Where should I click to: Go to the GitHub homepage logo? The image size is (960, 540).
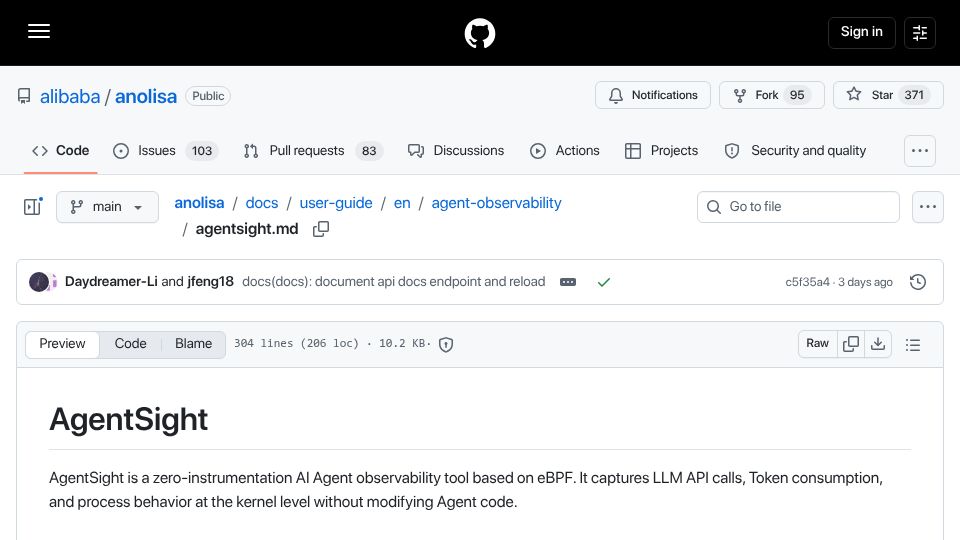(479, 32)
